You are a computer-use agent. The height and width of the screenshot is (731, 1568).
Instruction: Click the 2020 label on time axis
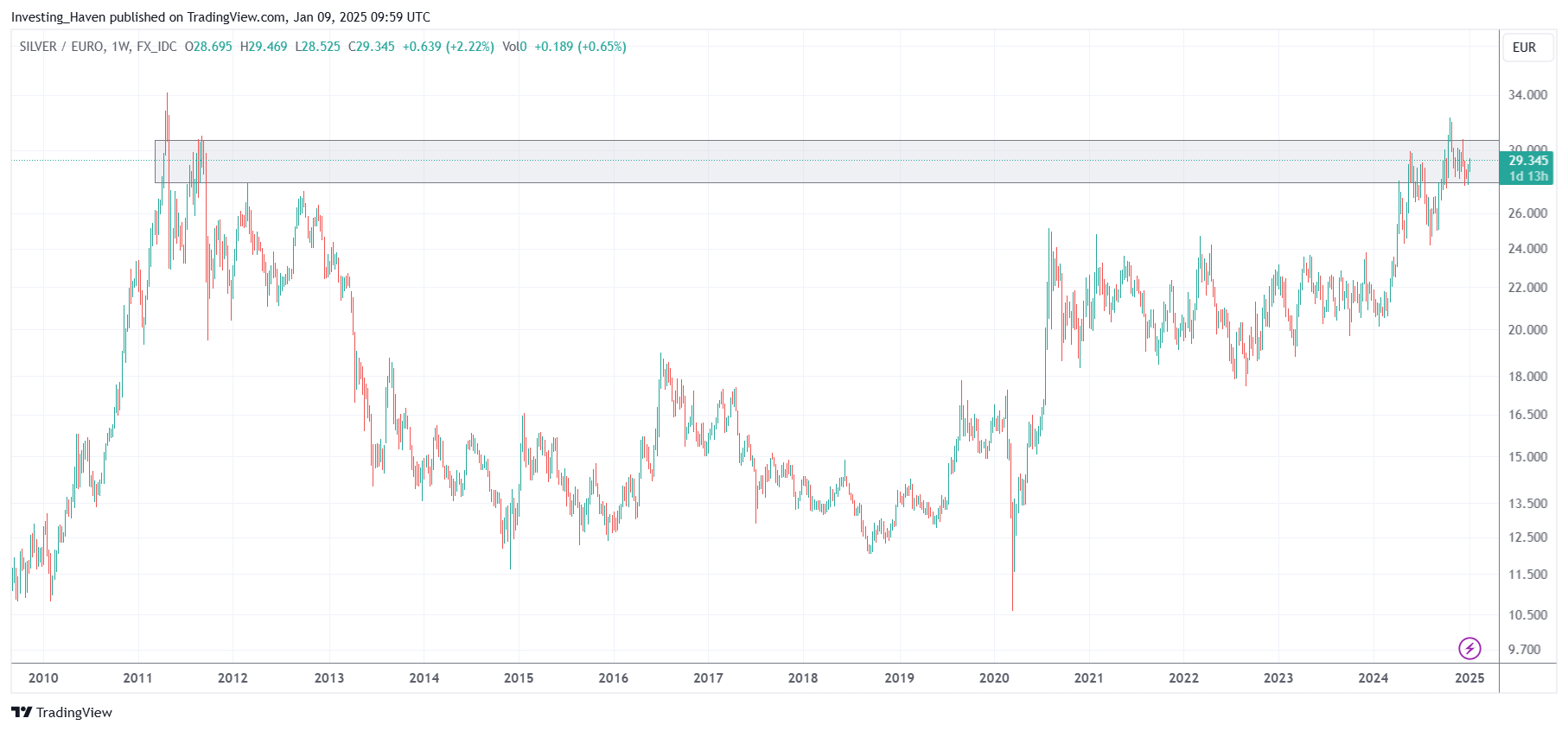tap(994, 678)
